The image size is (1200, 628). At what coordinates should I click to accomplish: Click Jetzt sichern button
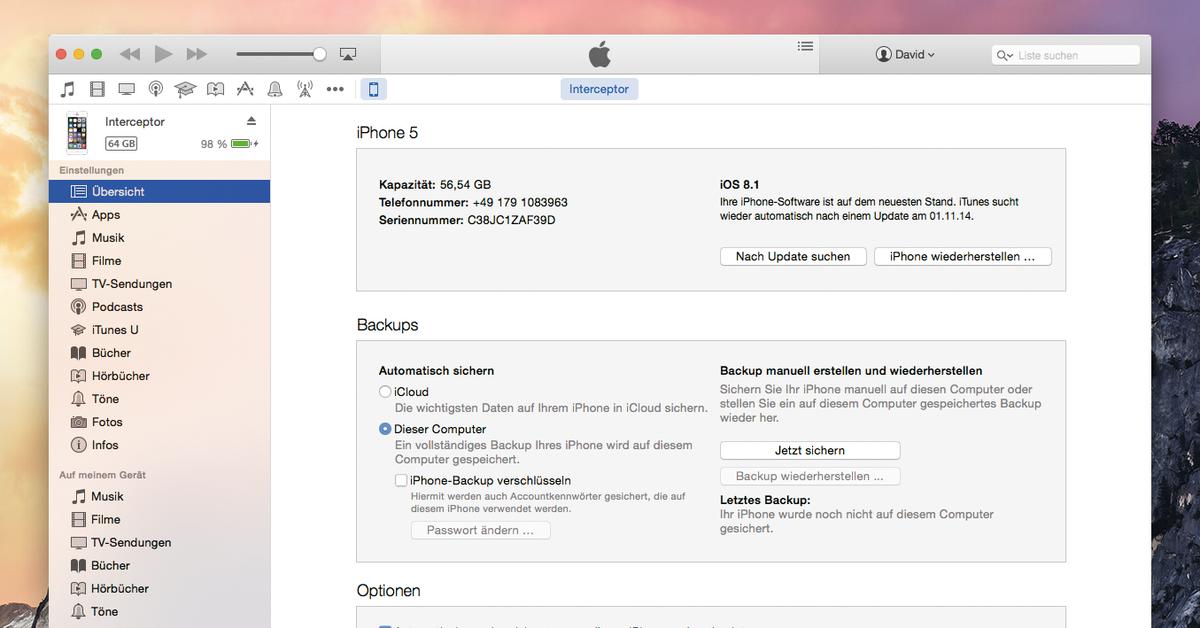pyautogui.click(x=810, y=451)
